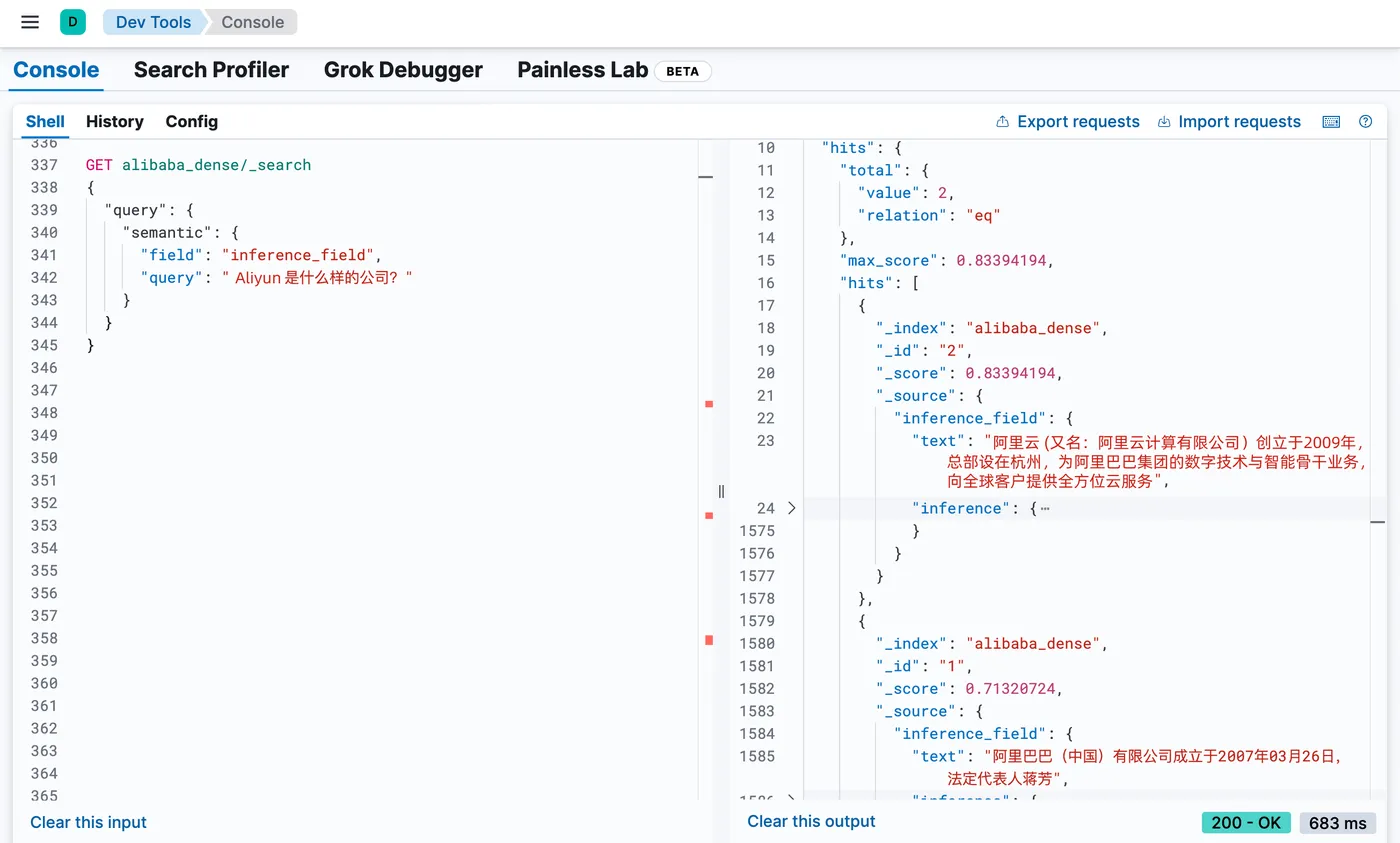
Task: Switch to the Console tab
Action: pos(56,70)
